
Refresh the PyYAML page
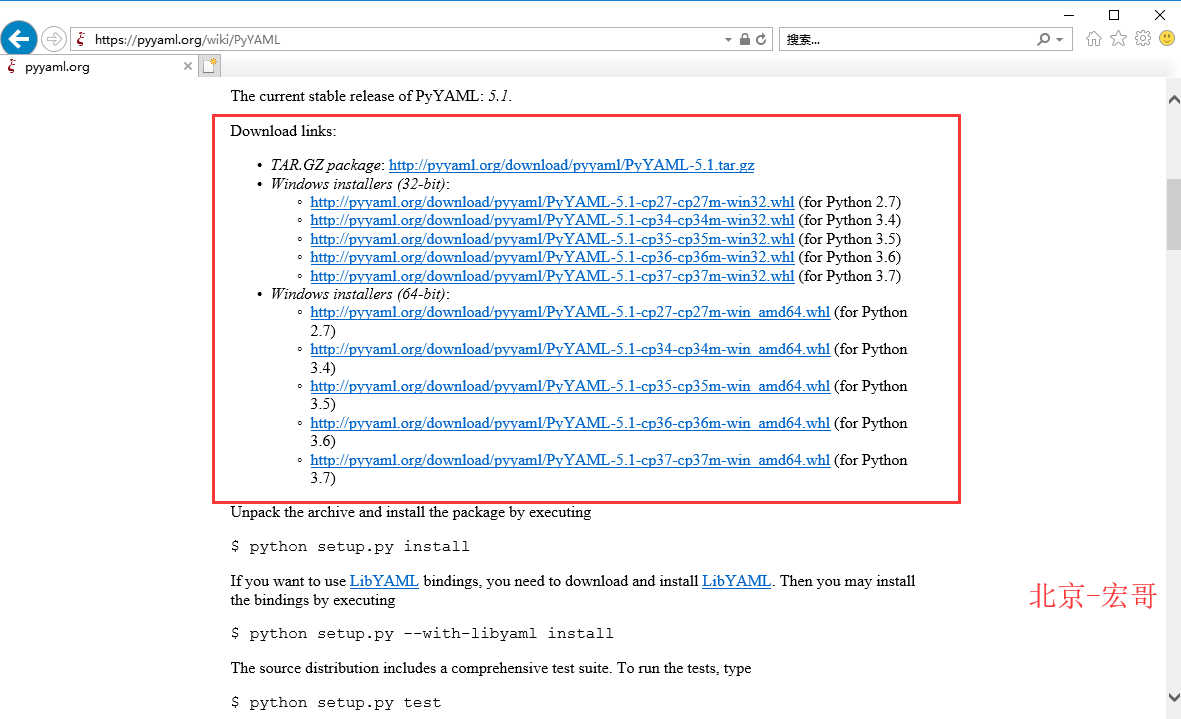pos(762,38)
